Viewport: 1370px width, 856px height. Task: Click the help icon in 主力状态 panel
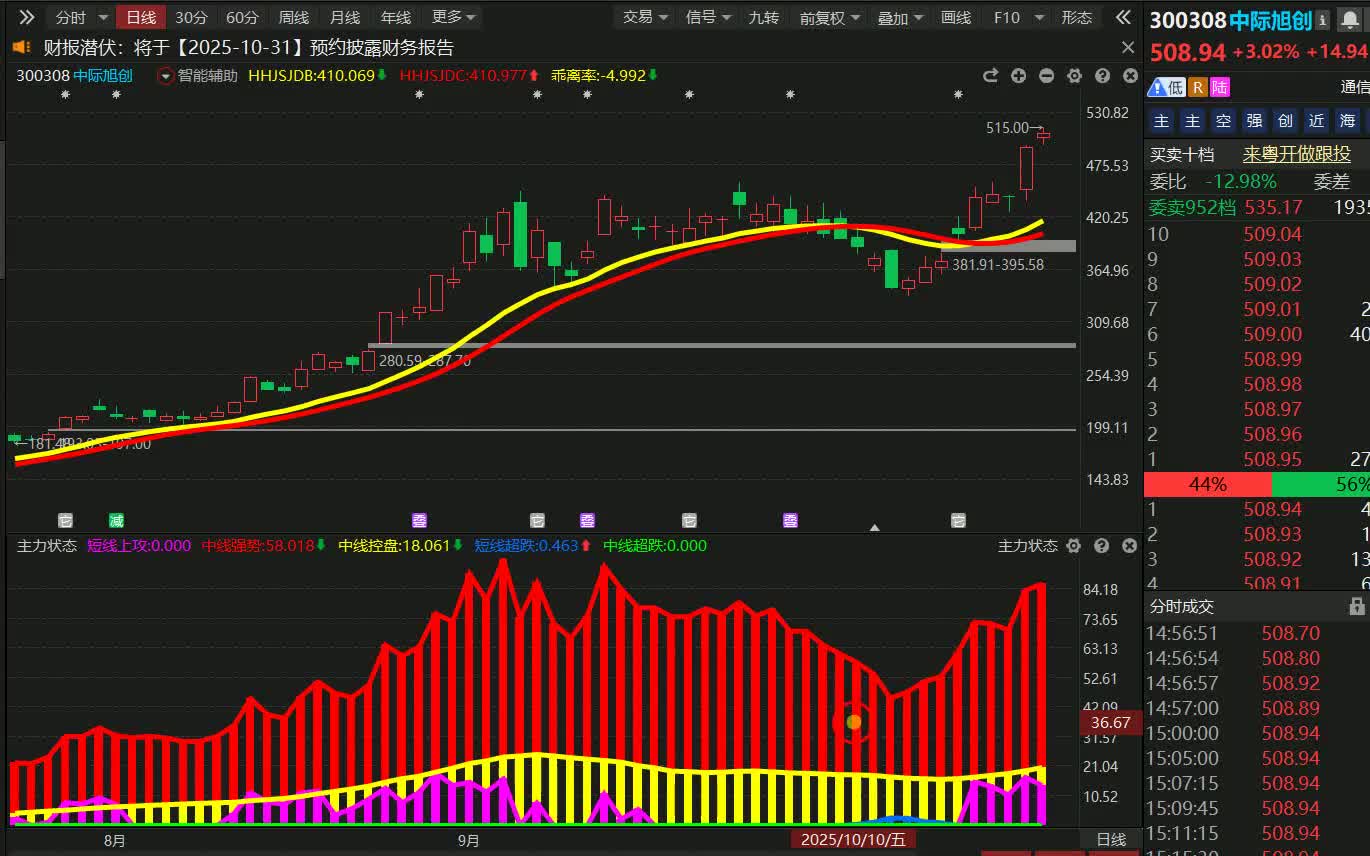click(1102, 546)
